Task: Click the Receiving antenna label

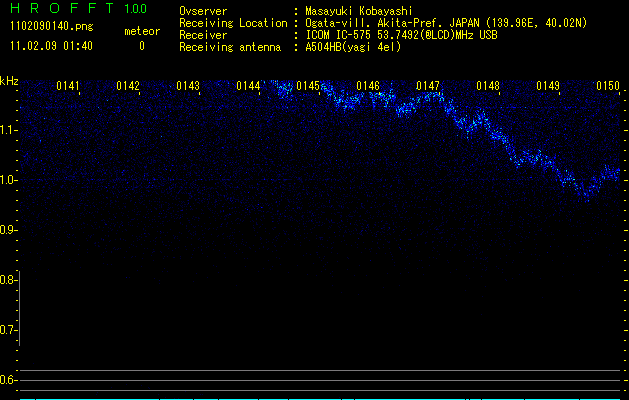Action: coord(230,47)
